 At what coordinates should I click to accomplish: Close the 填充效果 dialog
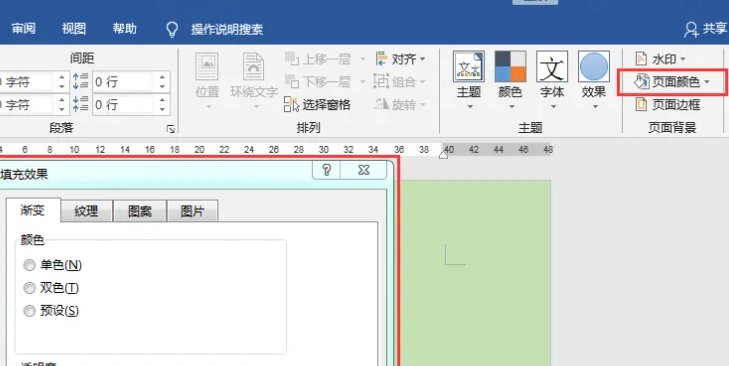(x=364, y=170)
